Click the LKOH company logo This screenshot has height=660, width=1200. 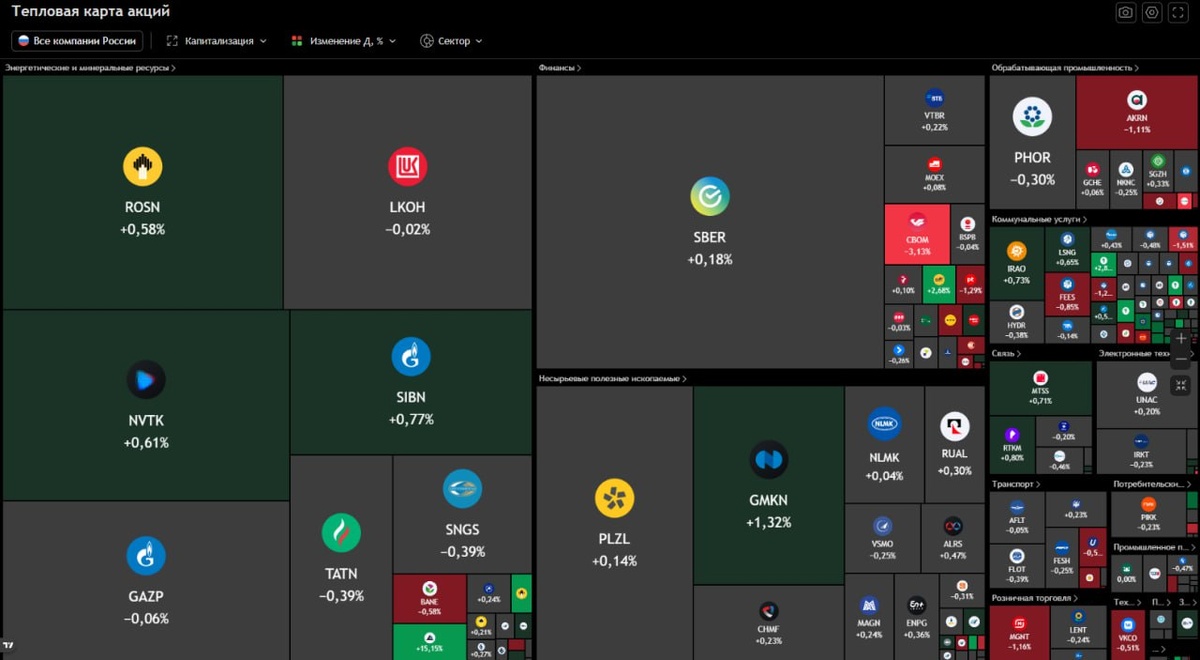tap(408, 167)
